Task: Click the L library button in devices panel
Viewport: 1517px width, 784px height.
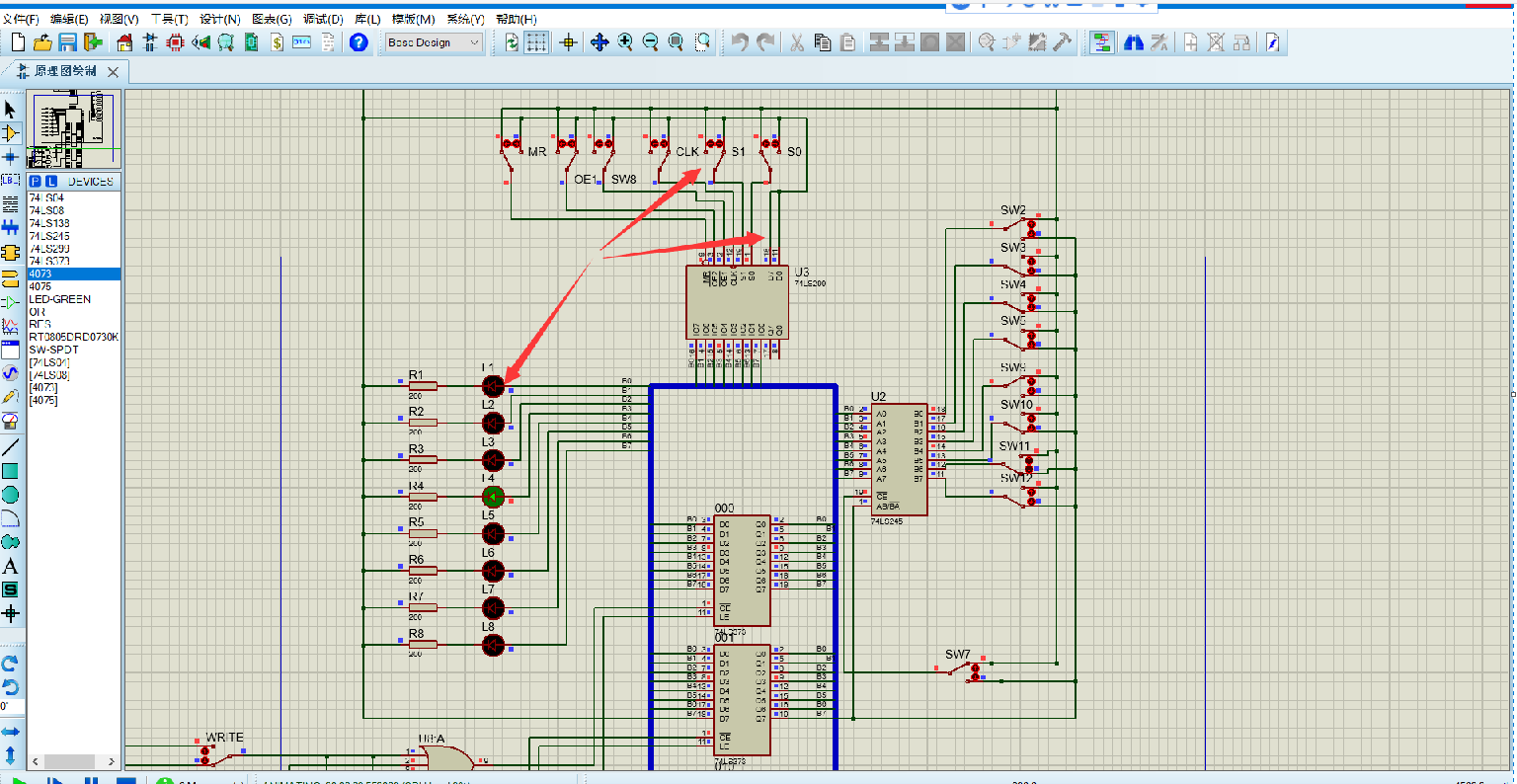Action: [x=49, y=182]
